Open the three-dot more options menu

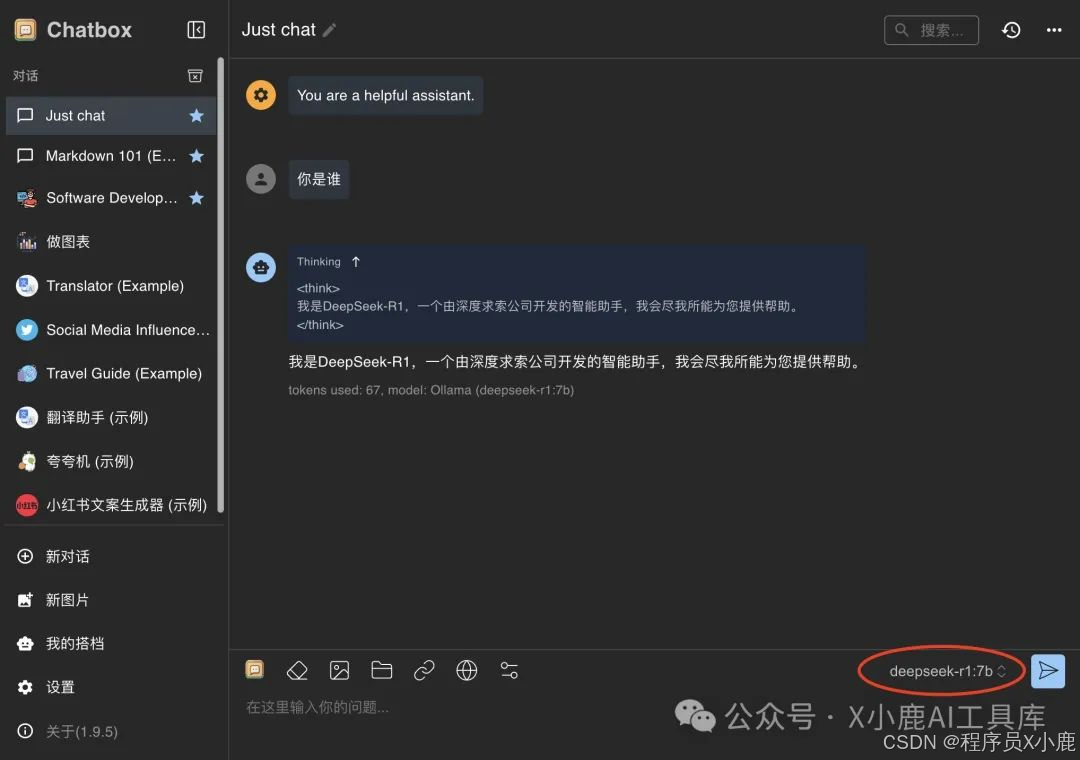[1054, 30]
